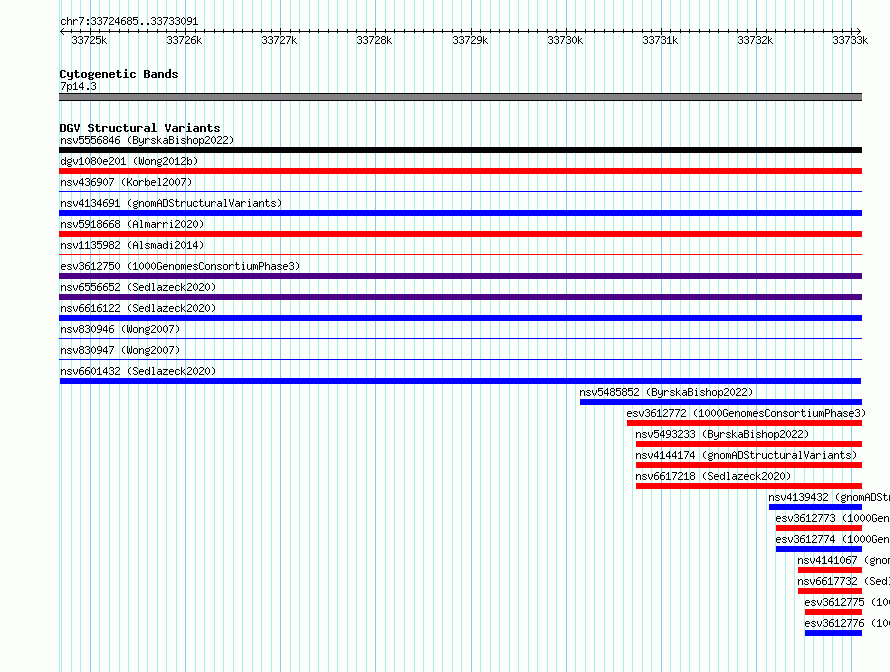This screenshot has height=672, width=890.
Task: Select the blue nsv4134691 variant bar
Action: click(460, 213)
